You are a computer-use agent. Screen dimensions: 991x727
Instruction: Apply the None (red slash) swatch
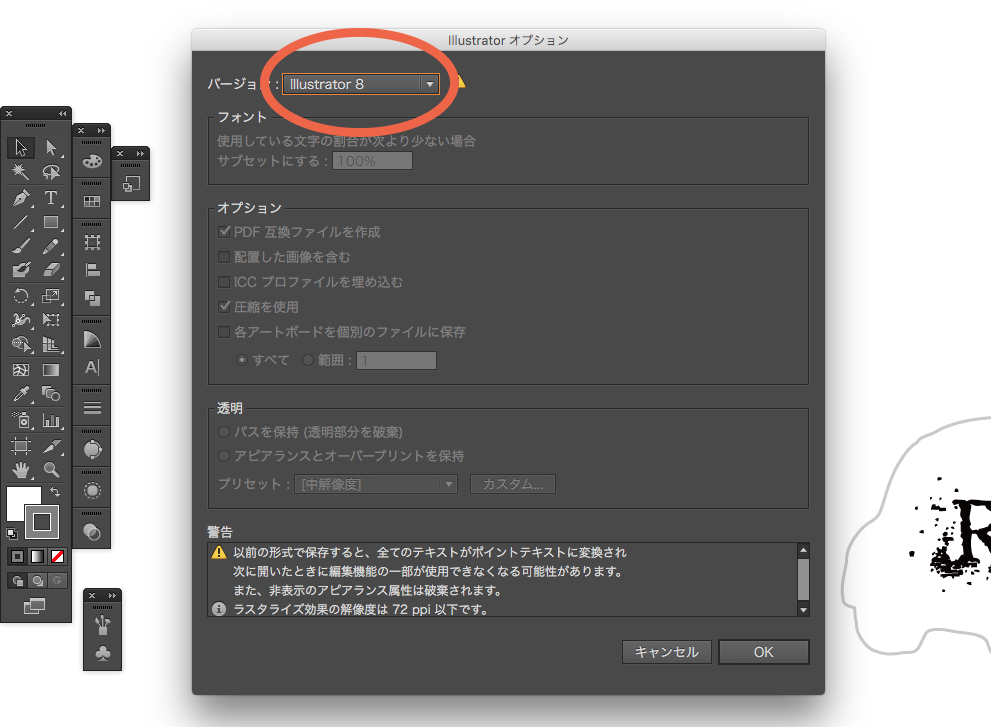(58, 557)
